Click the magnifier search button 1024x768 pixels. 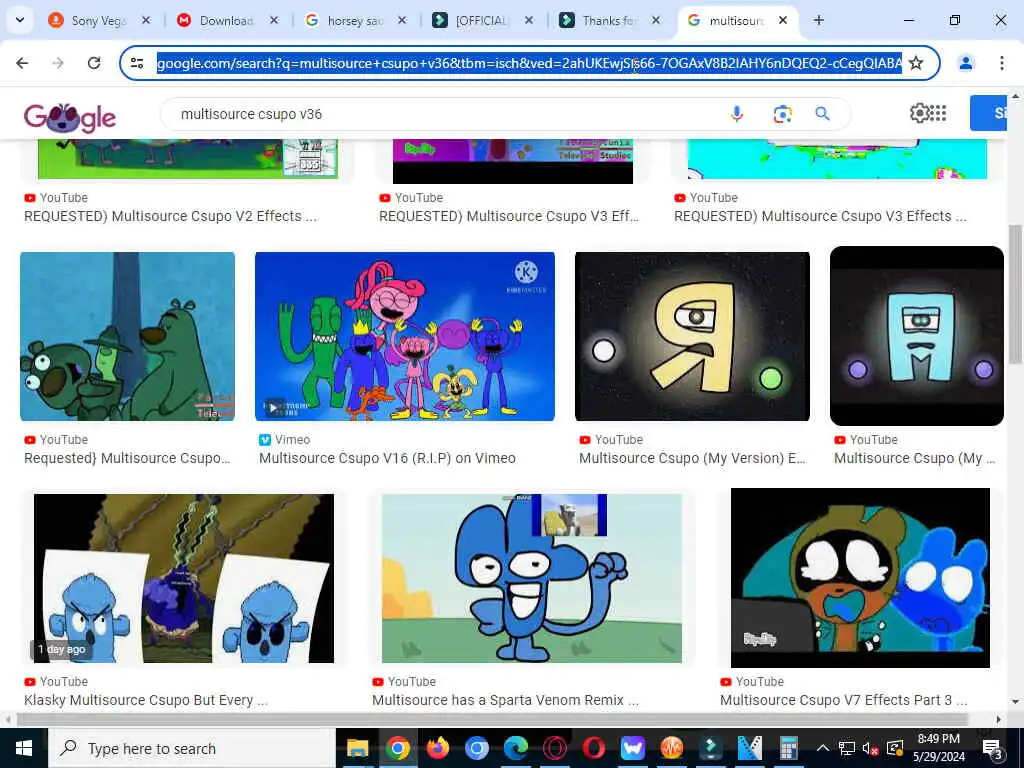coord(822,114)
